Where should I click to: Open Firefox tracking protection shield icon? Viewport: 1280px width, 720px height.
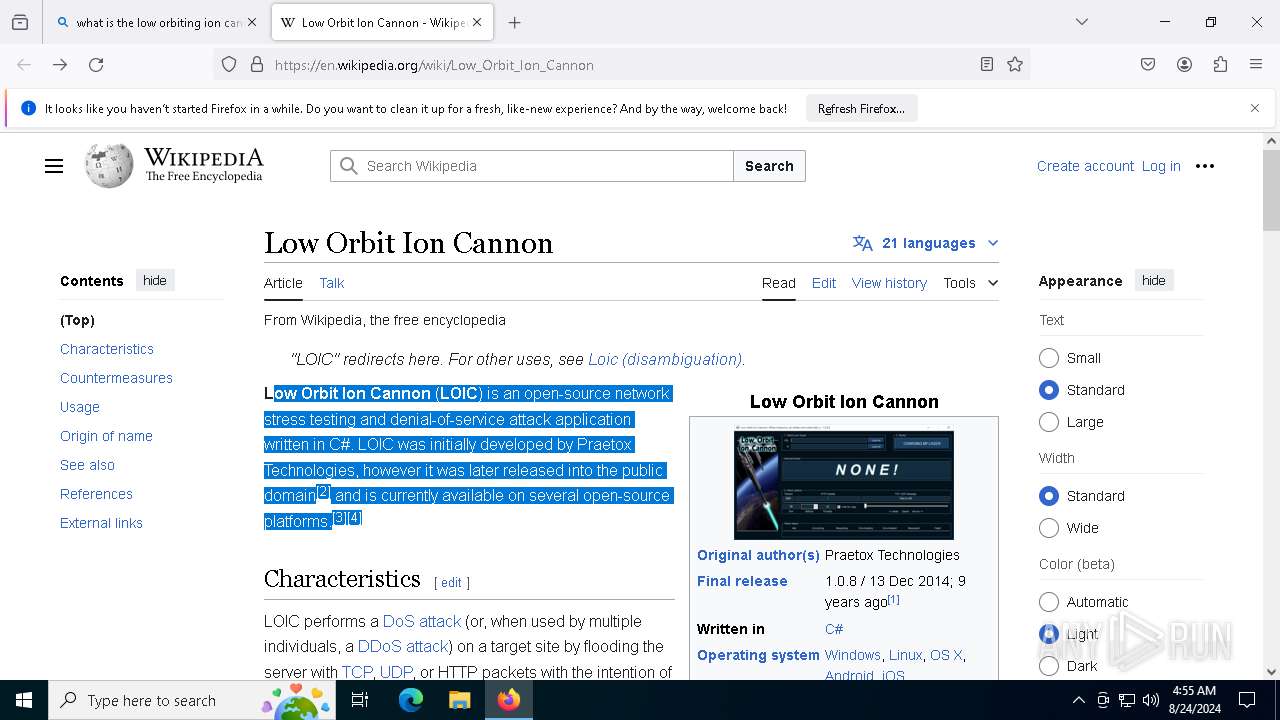(229, 65)
